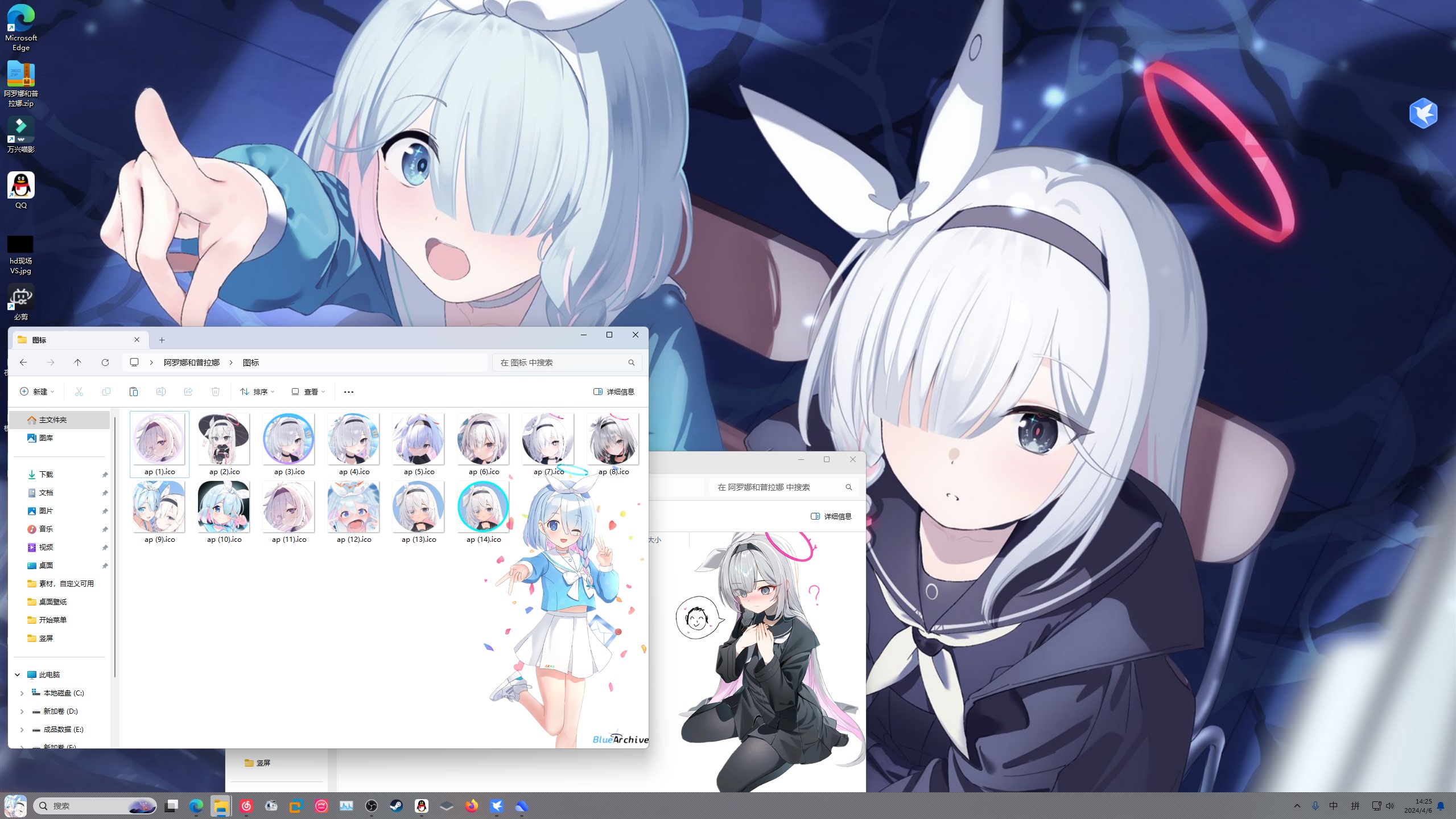Click the 新建 new button
This screenshot has height=819, width=1456.
point(37,392)
